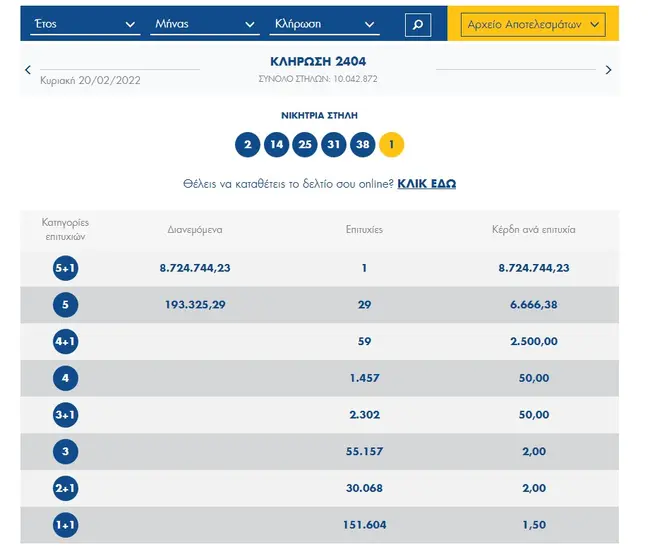This screenshot has height=554, width=650.
Task: Select winning number ball 38
Action: coord(362,145)
